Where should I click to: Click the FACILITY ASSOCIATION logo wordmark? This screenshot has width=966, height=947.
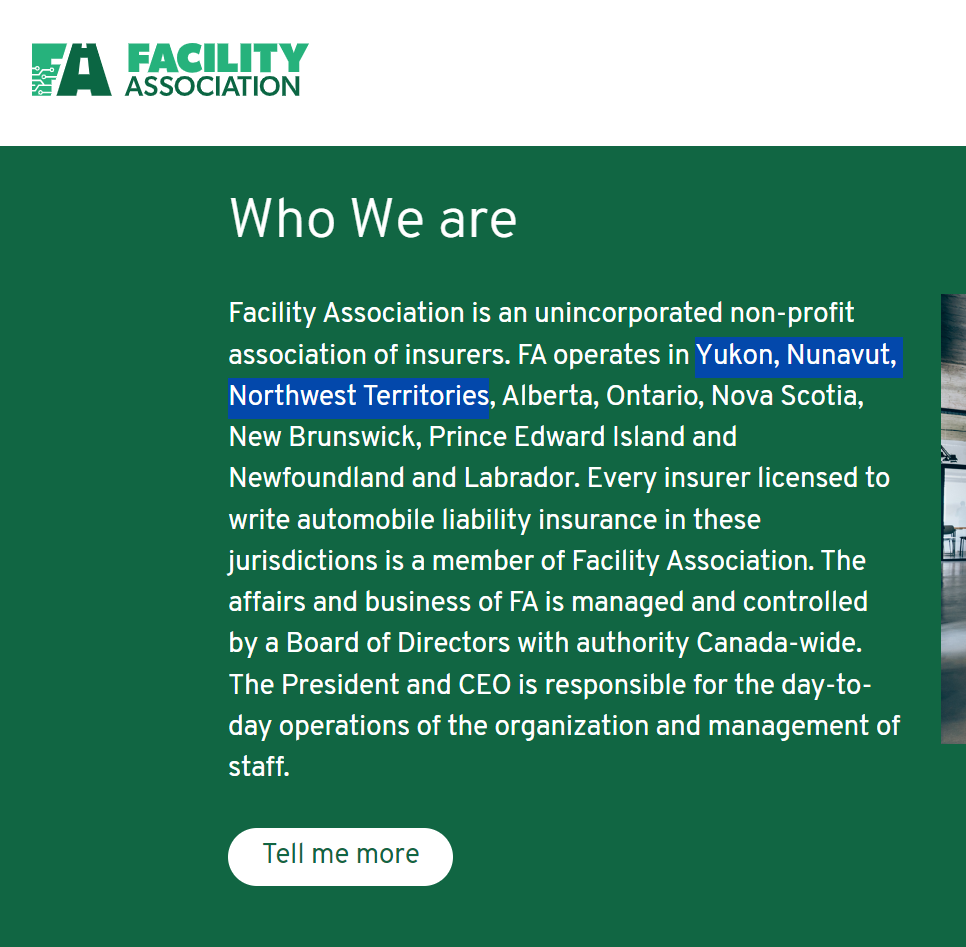click(x=216, y=70)
